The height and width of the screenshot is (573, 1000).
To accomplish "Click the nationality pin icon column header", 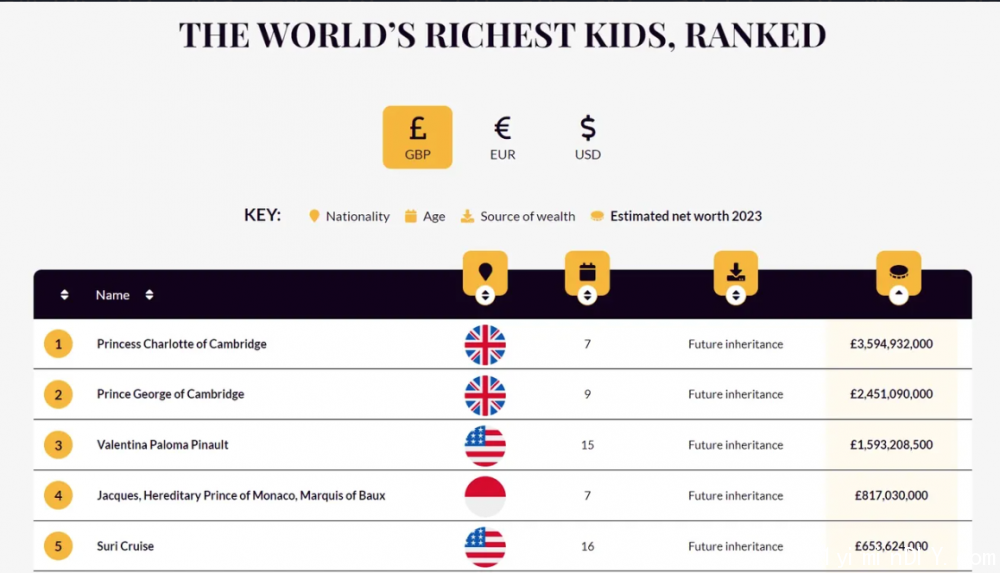I will 485,272.
